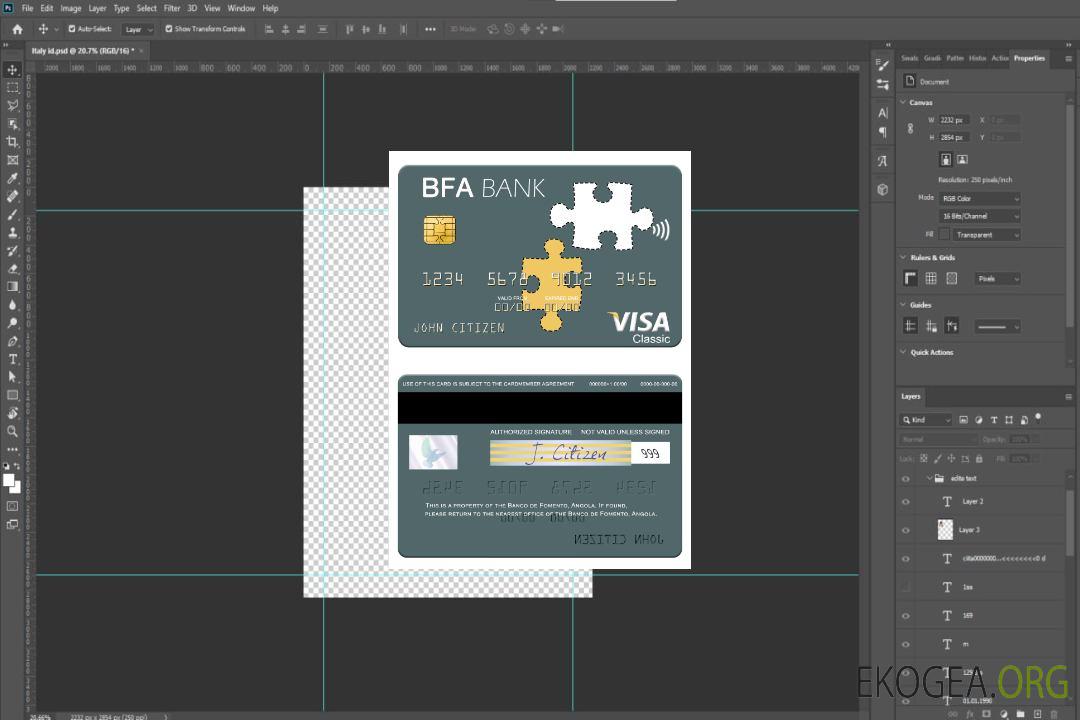This screenshot has width=1080, height=720.
Task: Open the Image menu
Action: point(70,8)
